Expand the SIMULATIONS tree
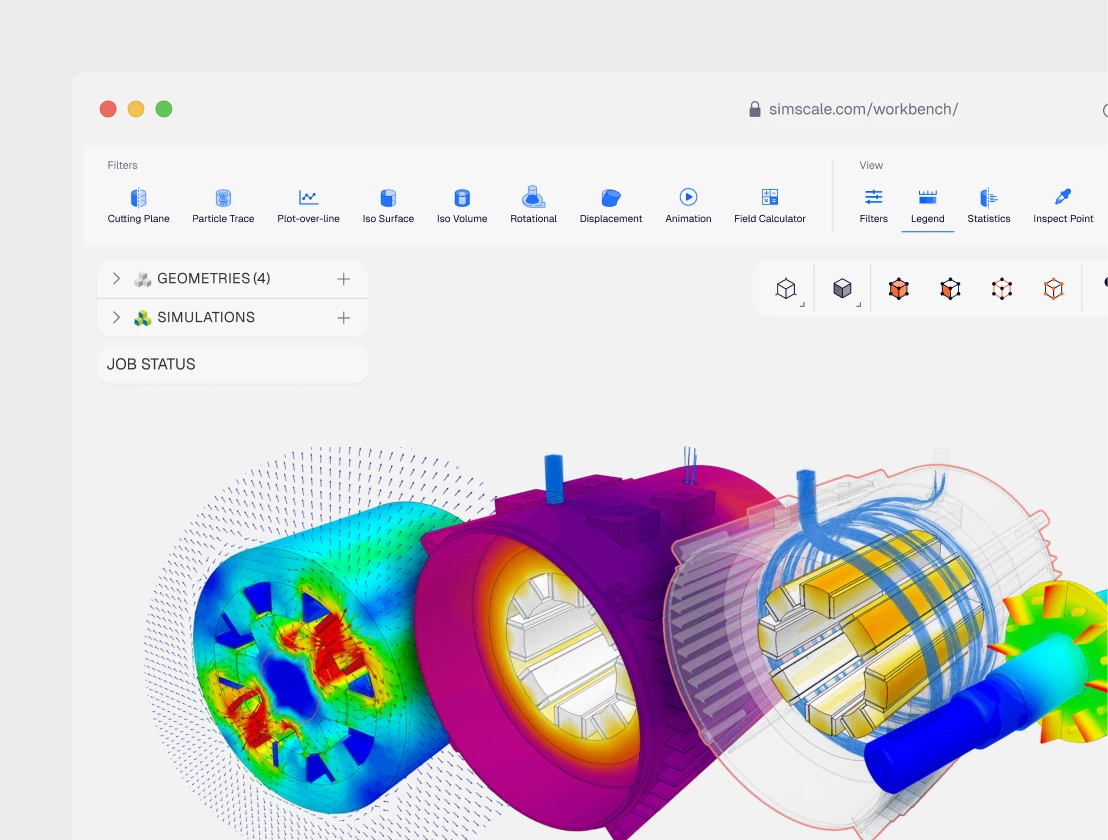This screenshot has height=840, width=1108. (117, 317)
